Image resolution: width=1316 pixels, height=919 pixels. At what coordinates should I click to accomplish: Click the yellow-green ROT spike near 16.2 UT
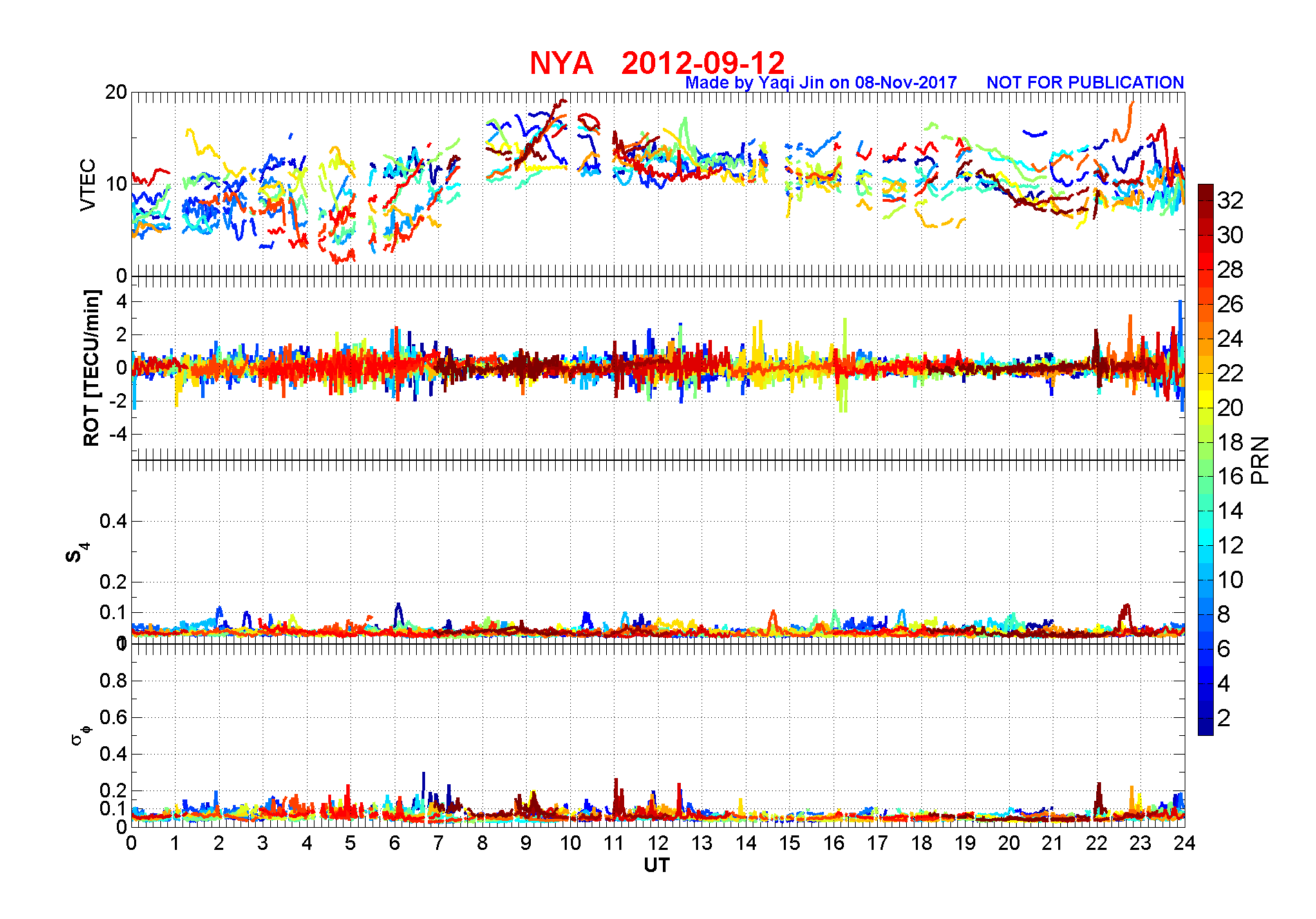(844, 365)
